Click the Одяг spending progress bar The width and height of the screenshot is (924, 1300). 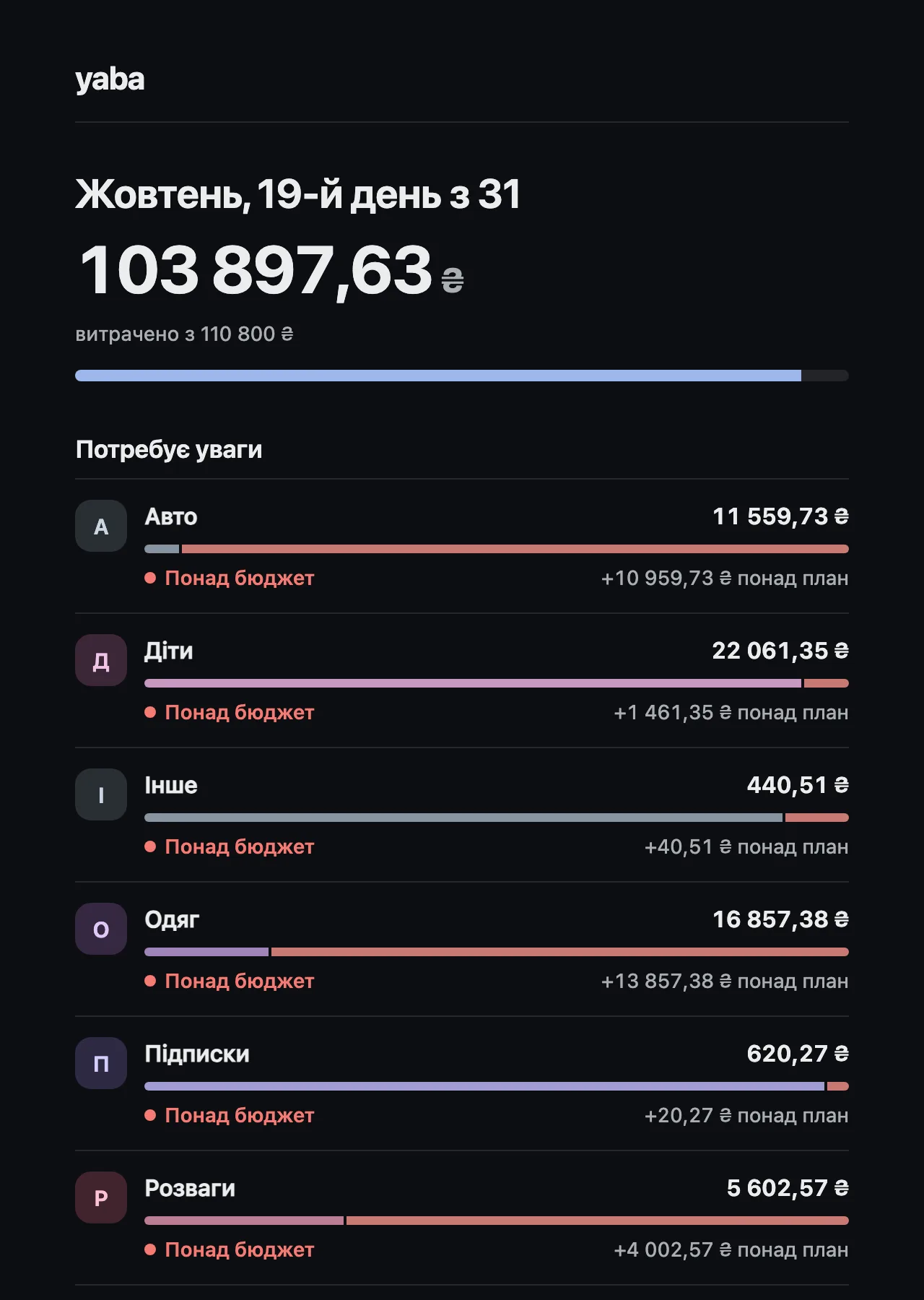click(x=497, y=952)
